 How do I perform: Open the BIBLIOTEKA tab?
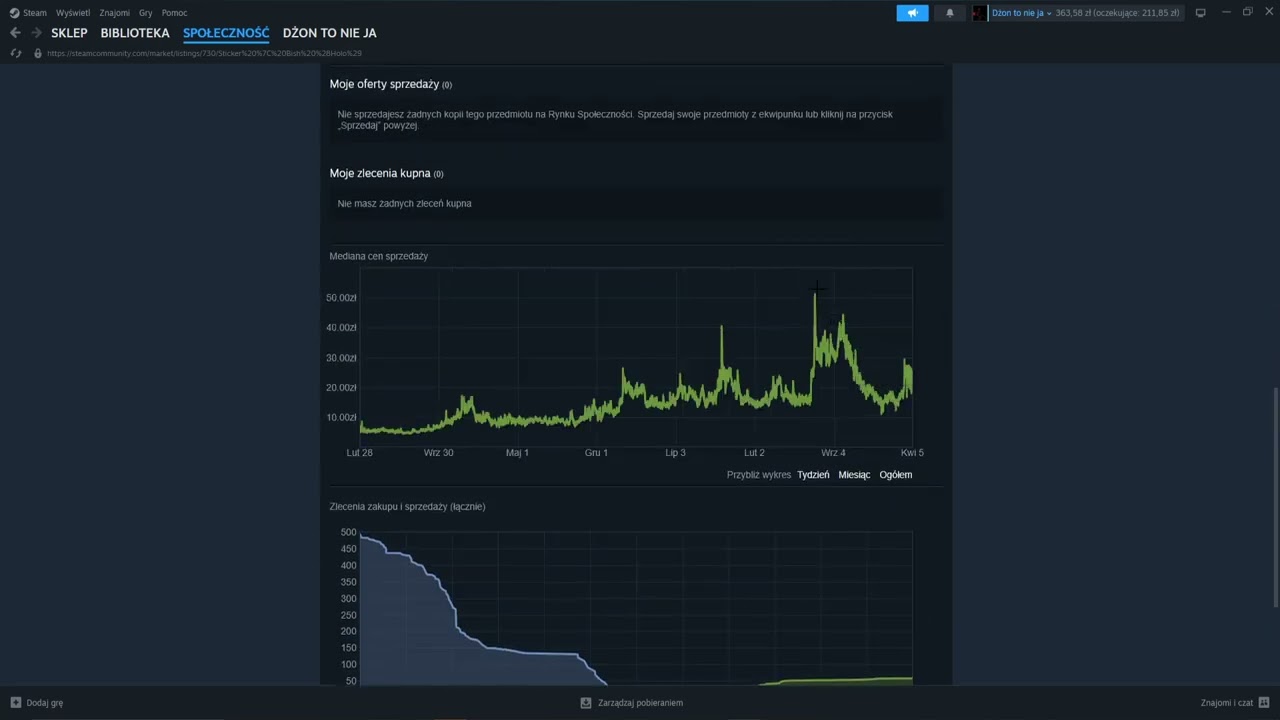pos(135,33)
